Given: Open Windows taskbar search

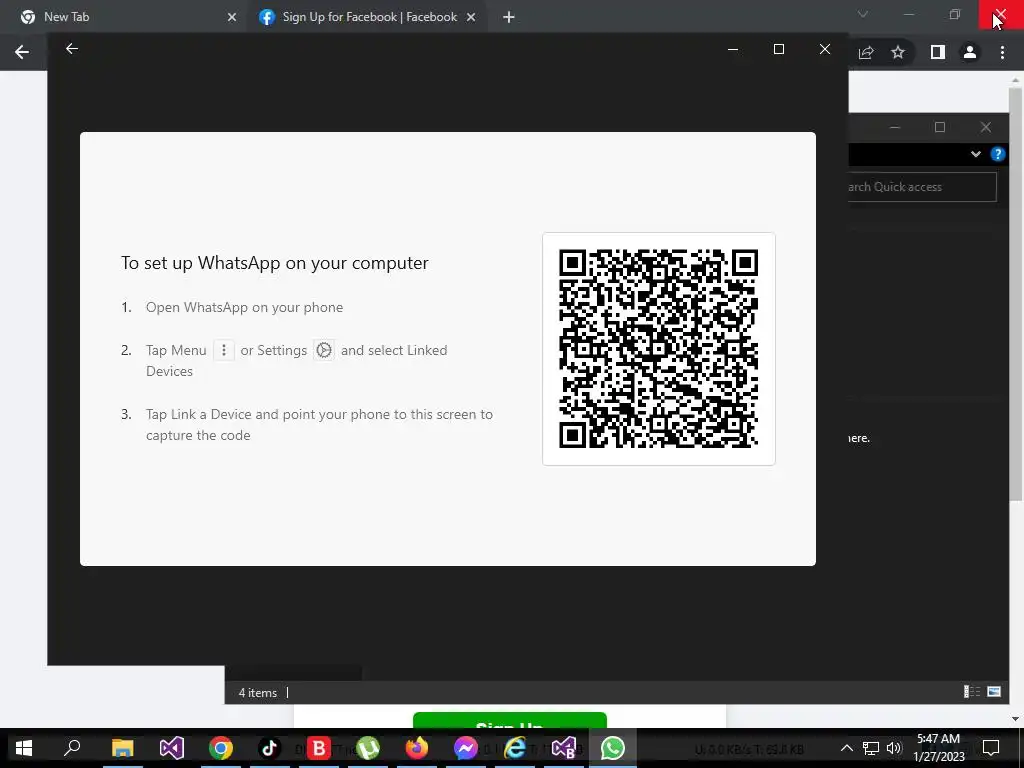Looking at the screenshot, I should [72, 748].
